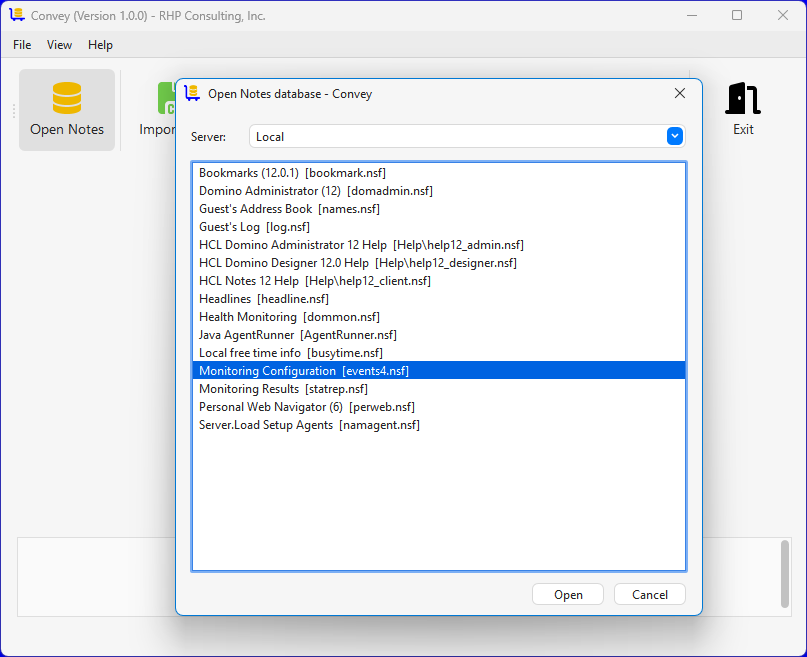Close the Open Notes database dialog
The image size is (807, 657).
pos(679,93)
